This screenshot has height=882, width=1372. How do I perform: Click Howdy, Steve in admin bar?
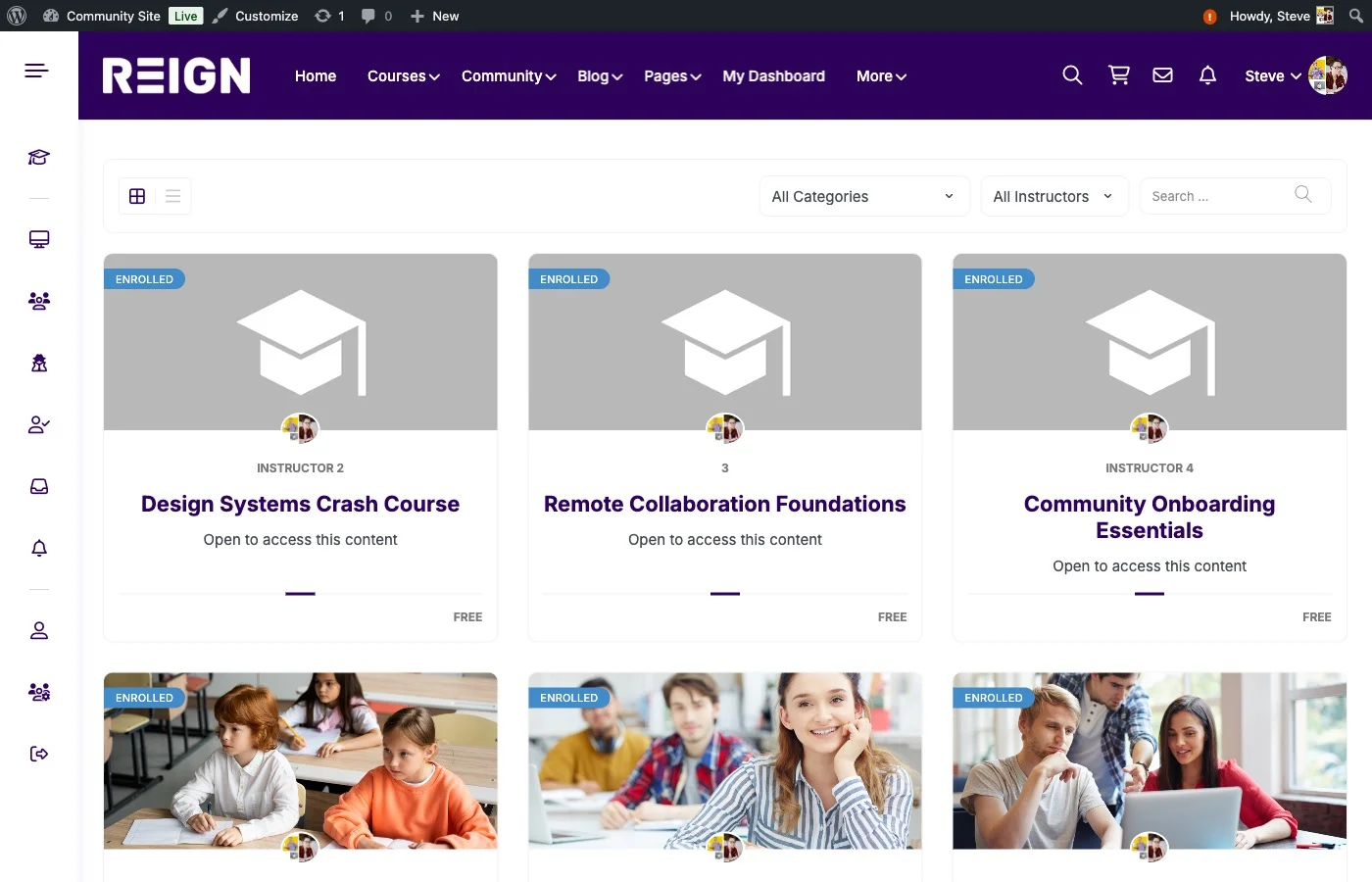1282,16
